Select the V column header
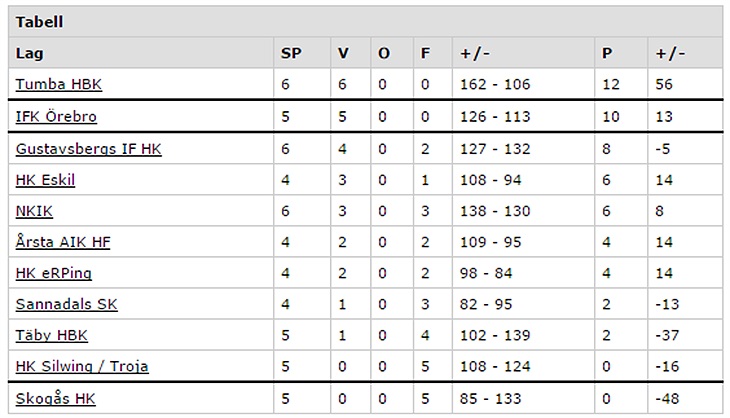Image resolution: width=730 pixels, height=418 pixels. click(344, 53)
